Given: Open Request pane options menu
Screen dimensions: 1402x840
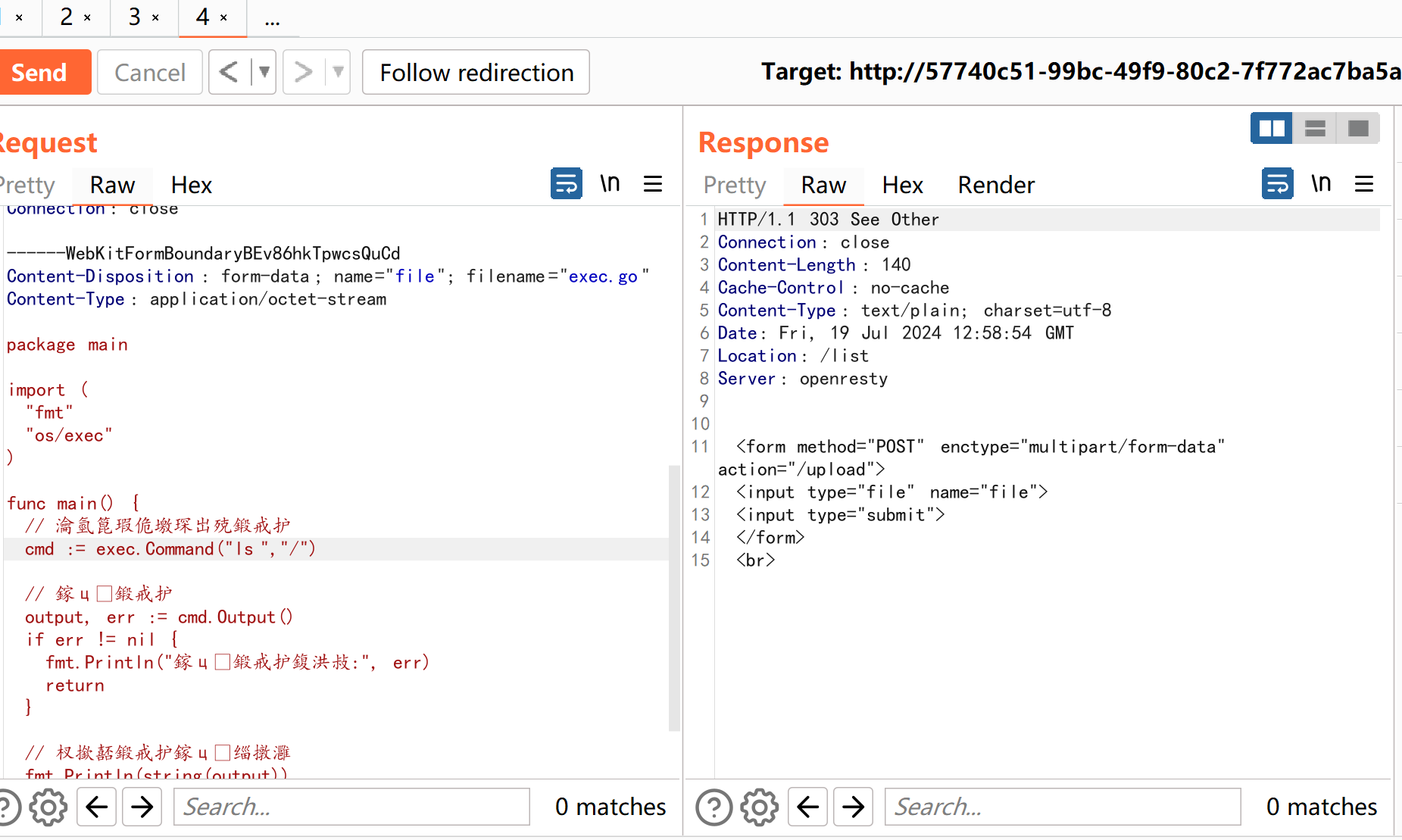Looking at the screenshot, I should point(653,183).
